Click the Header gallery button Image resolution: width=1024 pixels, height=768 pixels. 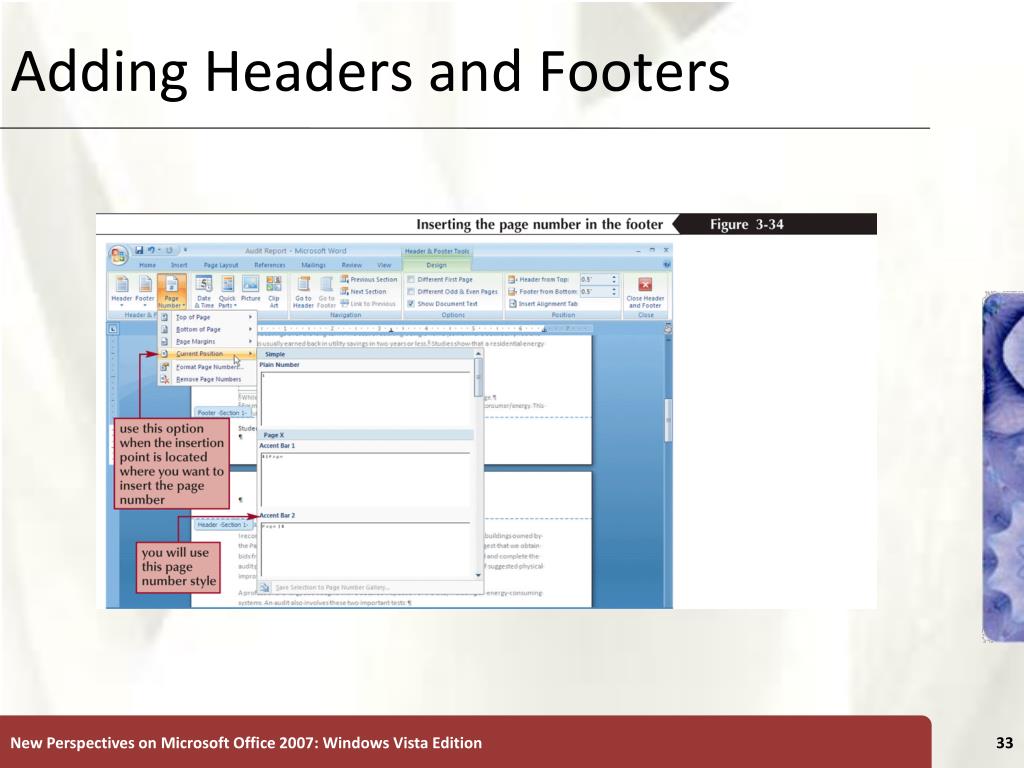(x=121, y=291)
